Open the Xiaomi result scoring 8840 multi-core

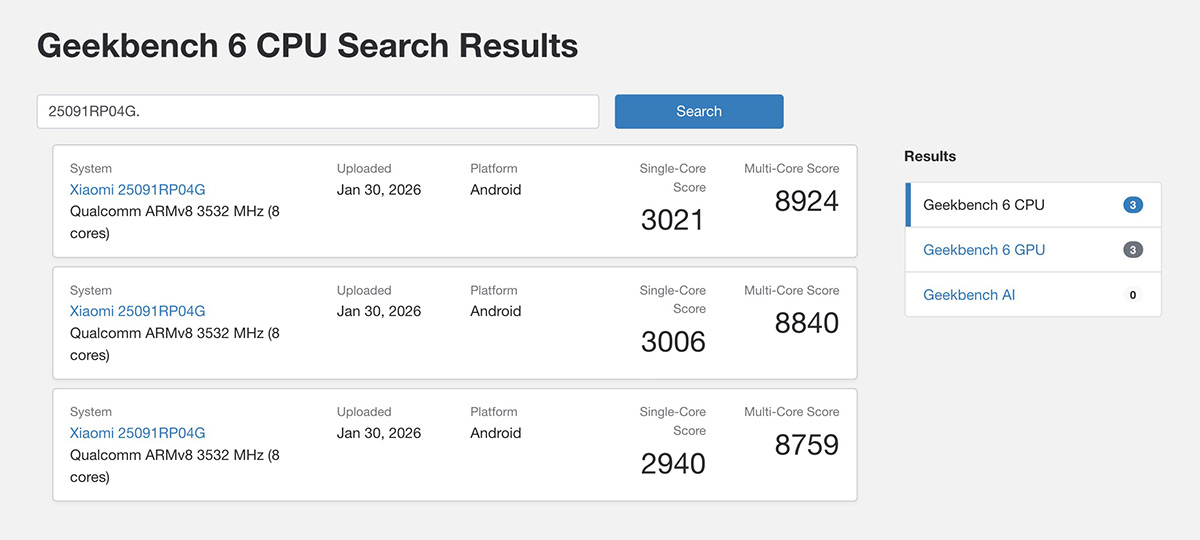137,311
